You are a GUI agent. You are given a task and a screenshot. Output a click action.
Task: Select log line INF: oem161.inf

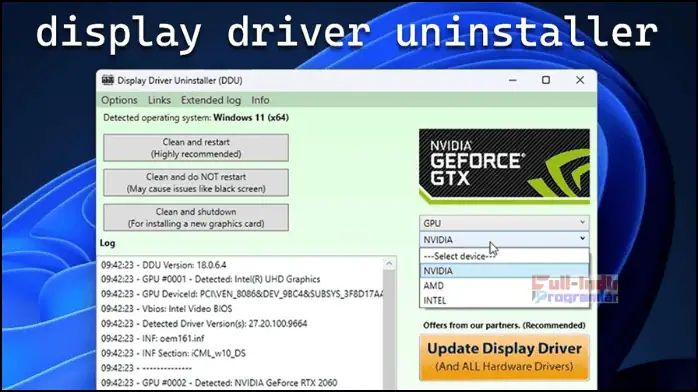[x=152, y=339]
